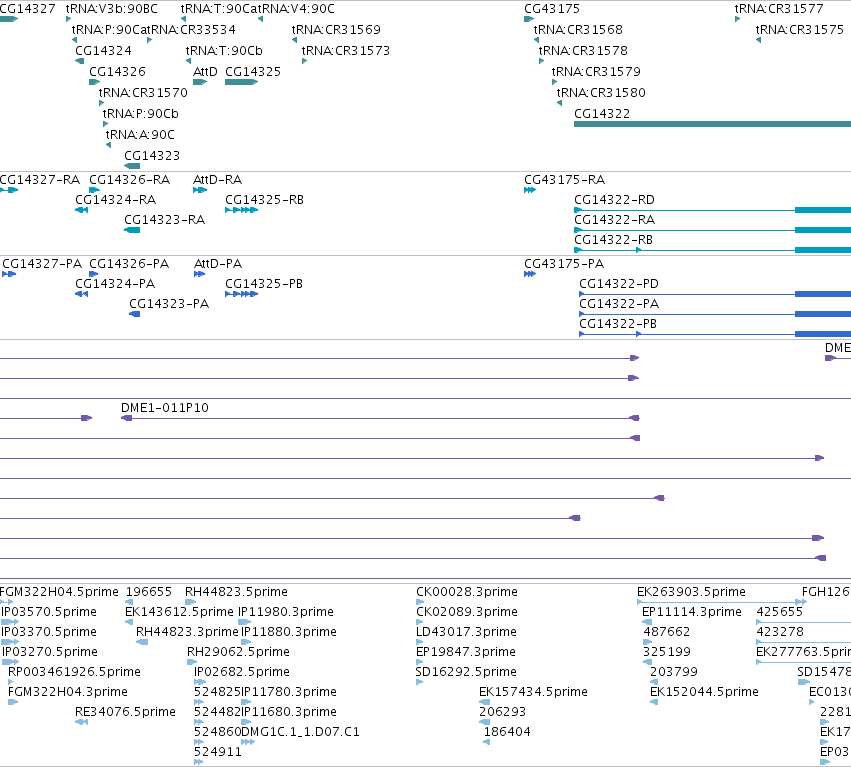Viewport: 851px width, 767px height.
Task: Open protein CG14322-PB
Action: tap(715, 334)
